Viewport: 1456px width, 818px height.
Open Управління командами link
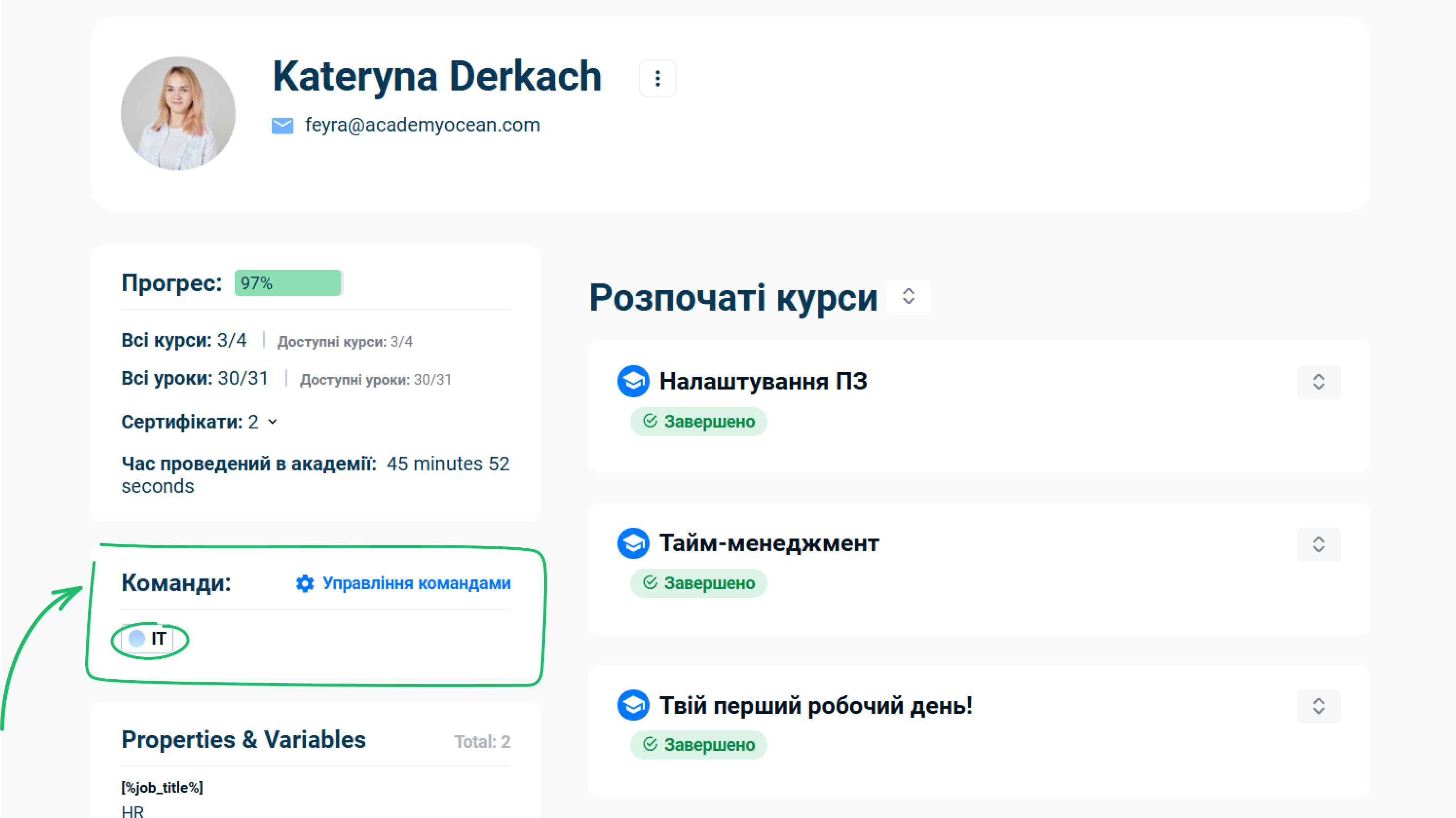coord(416,583)
